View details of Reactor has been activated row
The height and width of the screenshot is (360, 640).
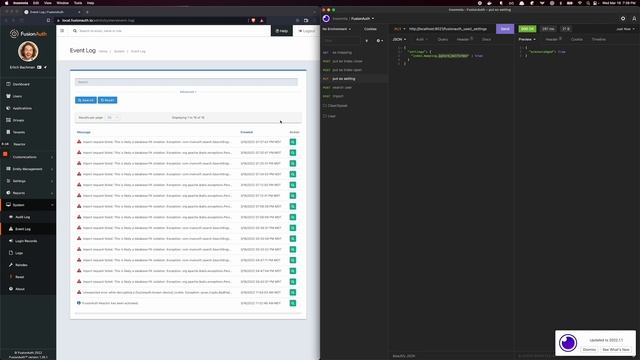293,303
